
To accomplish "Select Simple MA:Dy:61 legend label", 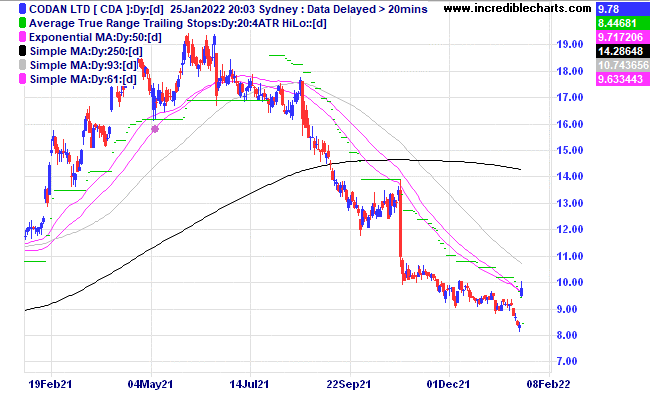I will click(83, 79).
